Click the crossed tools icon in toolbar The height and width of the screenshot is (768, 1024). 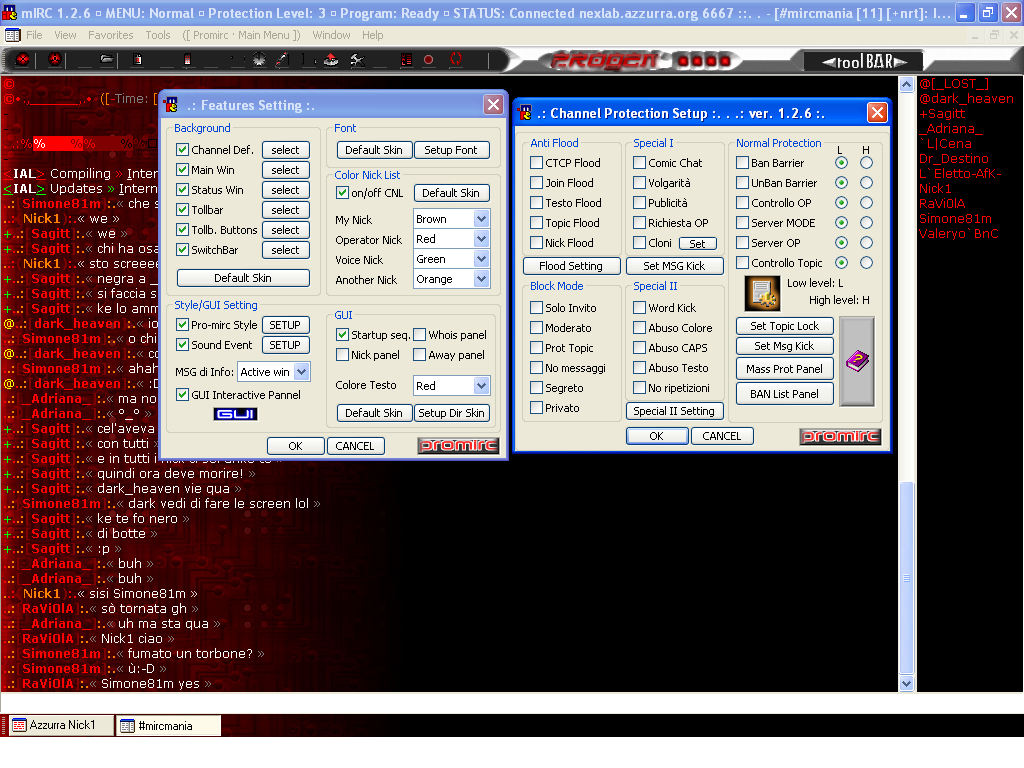[x=356, y=60]
